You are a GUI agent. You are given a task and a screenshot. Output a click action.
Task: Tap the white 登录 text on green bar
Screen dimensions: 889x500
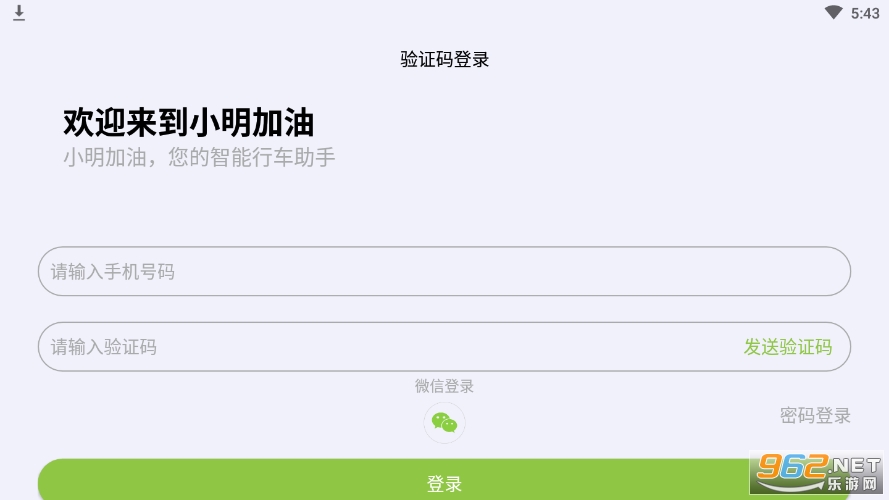444,484
